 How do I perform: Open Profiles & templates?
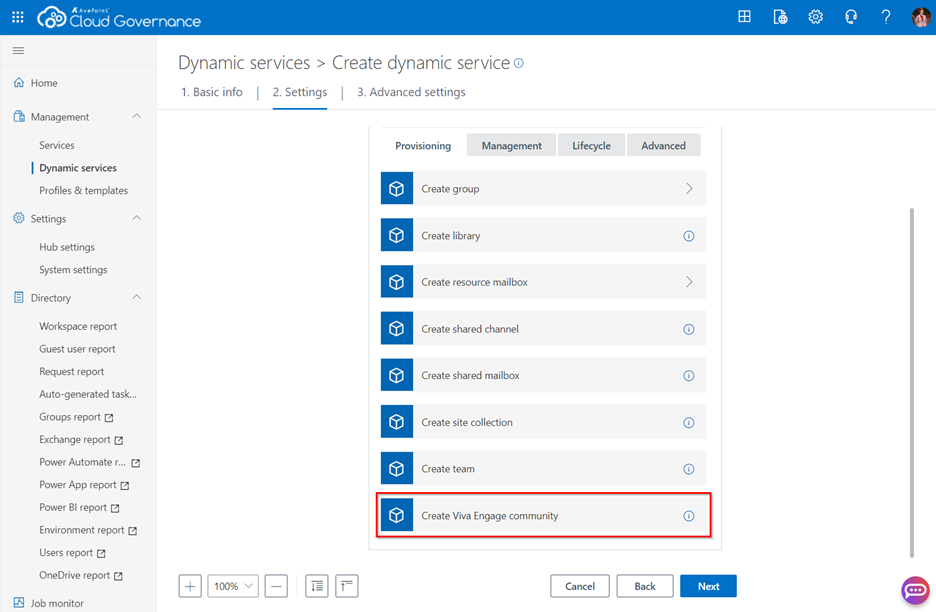[84, 190]
